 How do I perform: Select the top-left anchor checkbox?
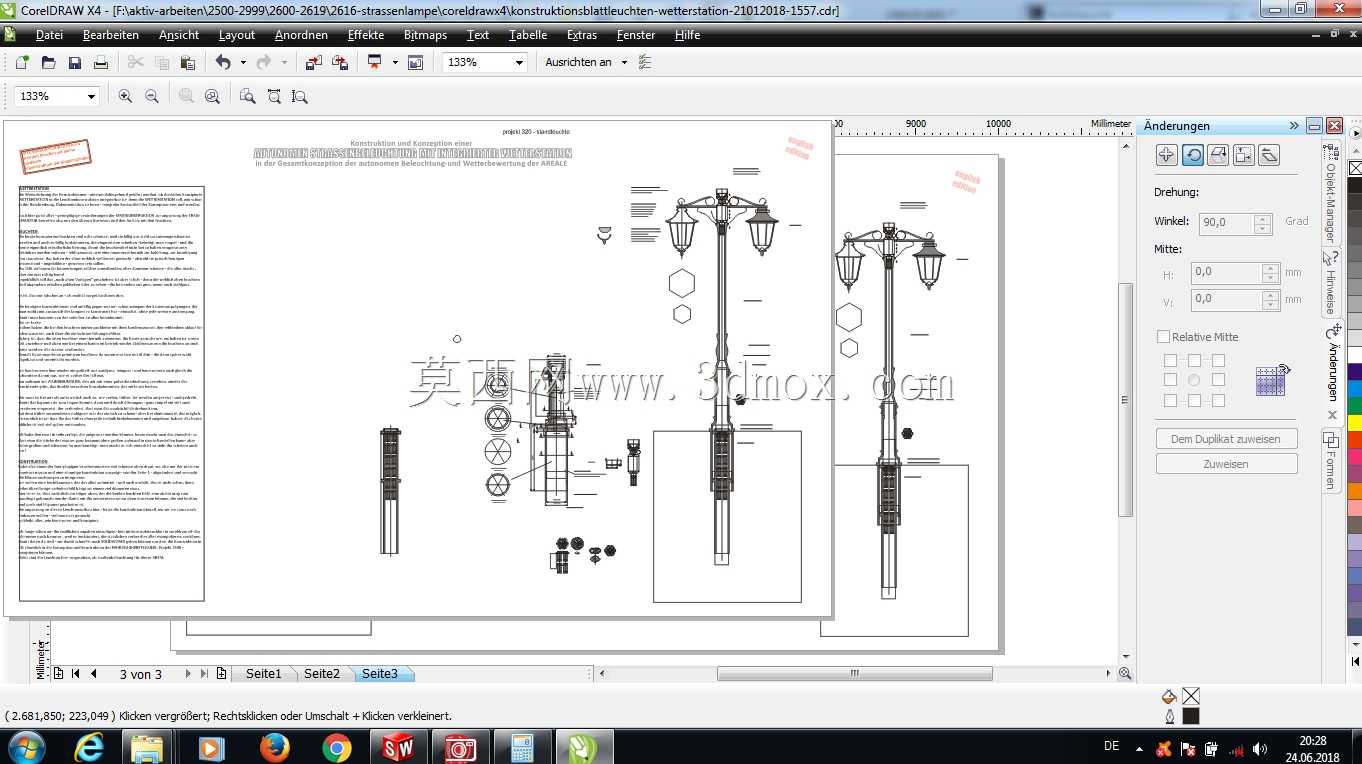(x=1170, y=360)
